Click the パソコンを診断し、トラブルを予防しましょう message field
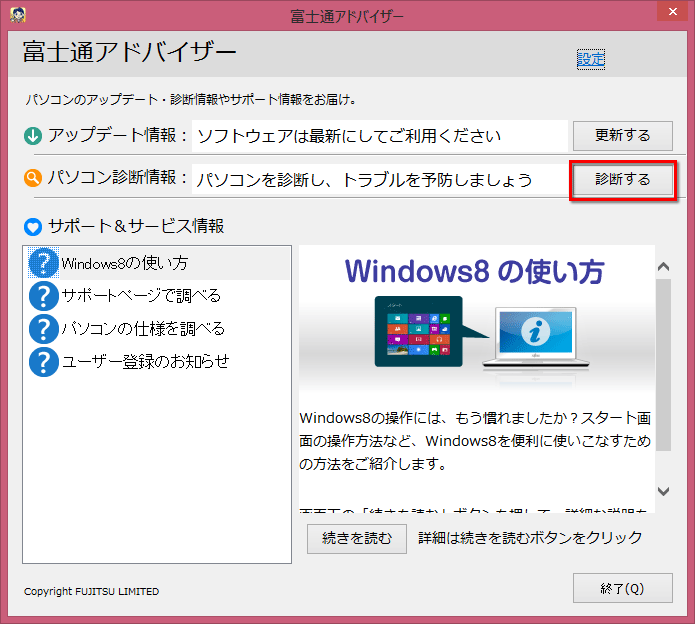695x624 pixels. pos(380,180)
